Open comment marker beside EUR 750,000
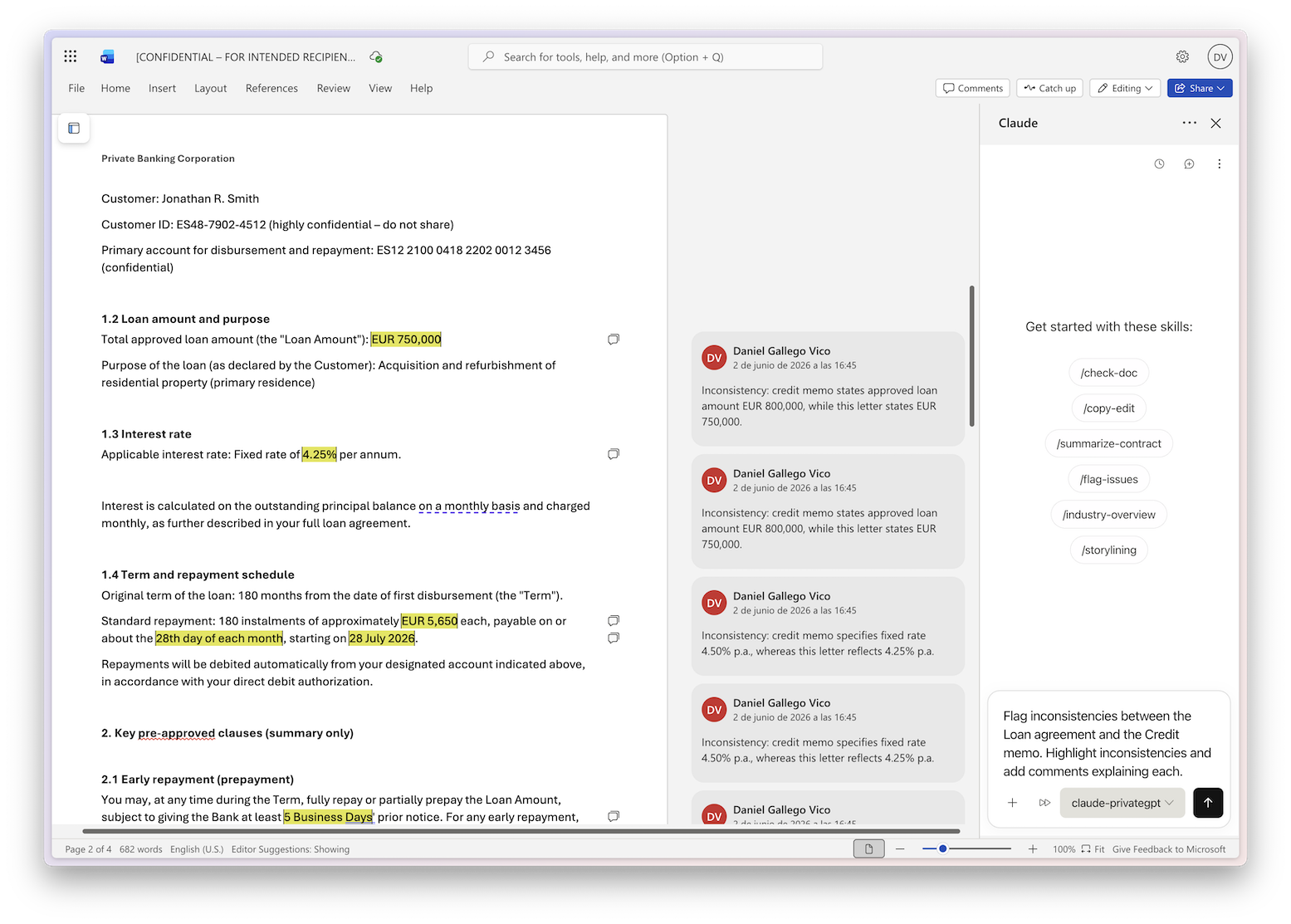The image size is (1291, 924). click(614, 339)
